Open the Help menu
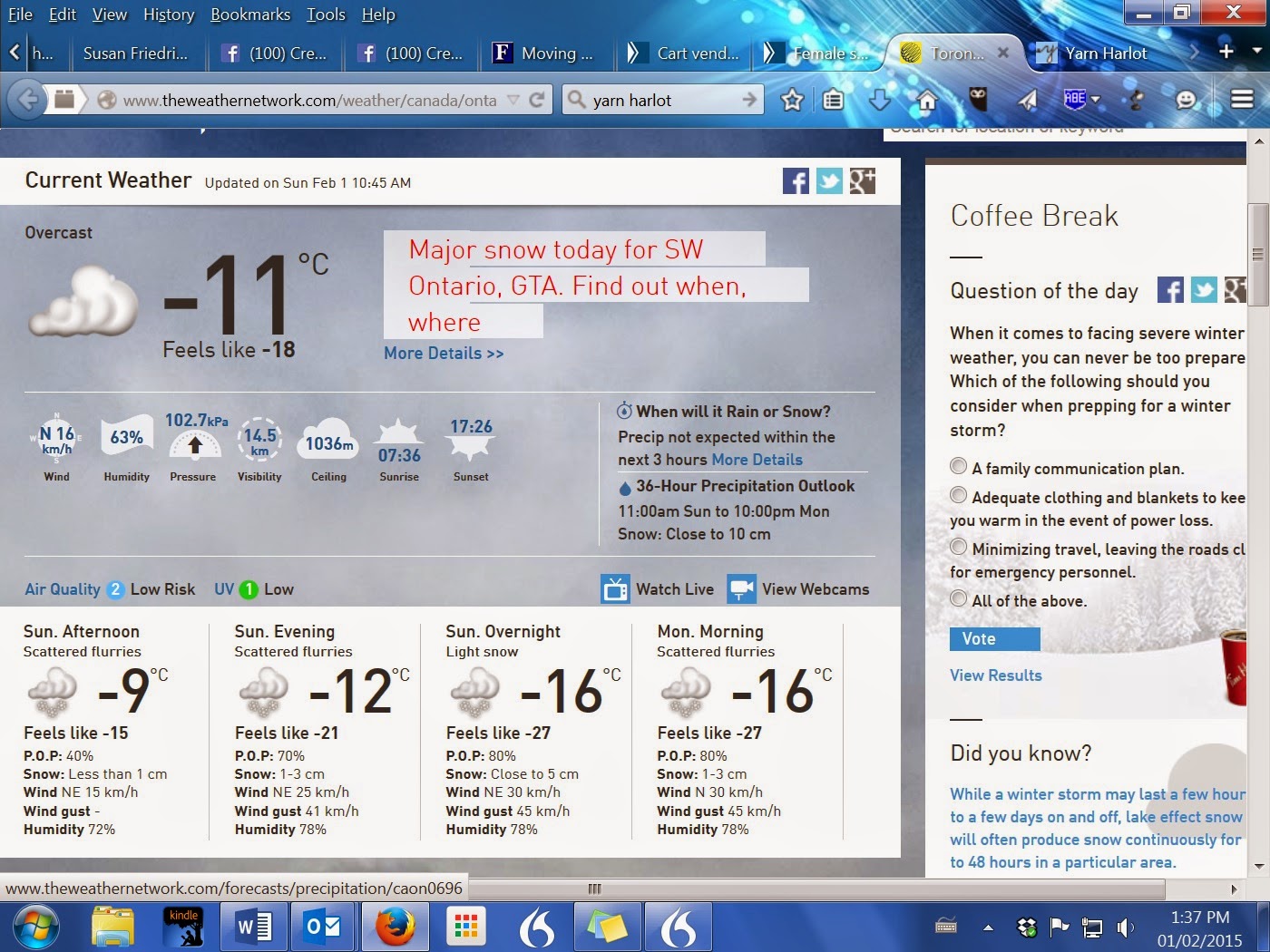 [378, 15]
